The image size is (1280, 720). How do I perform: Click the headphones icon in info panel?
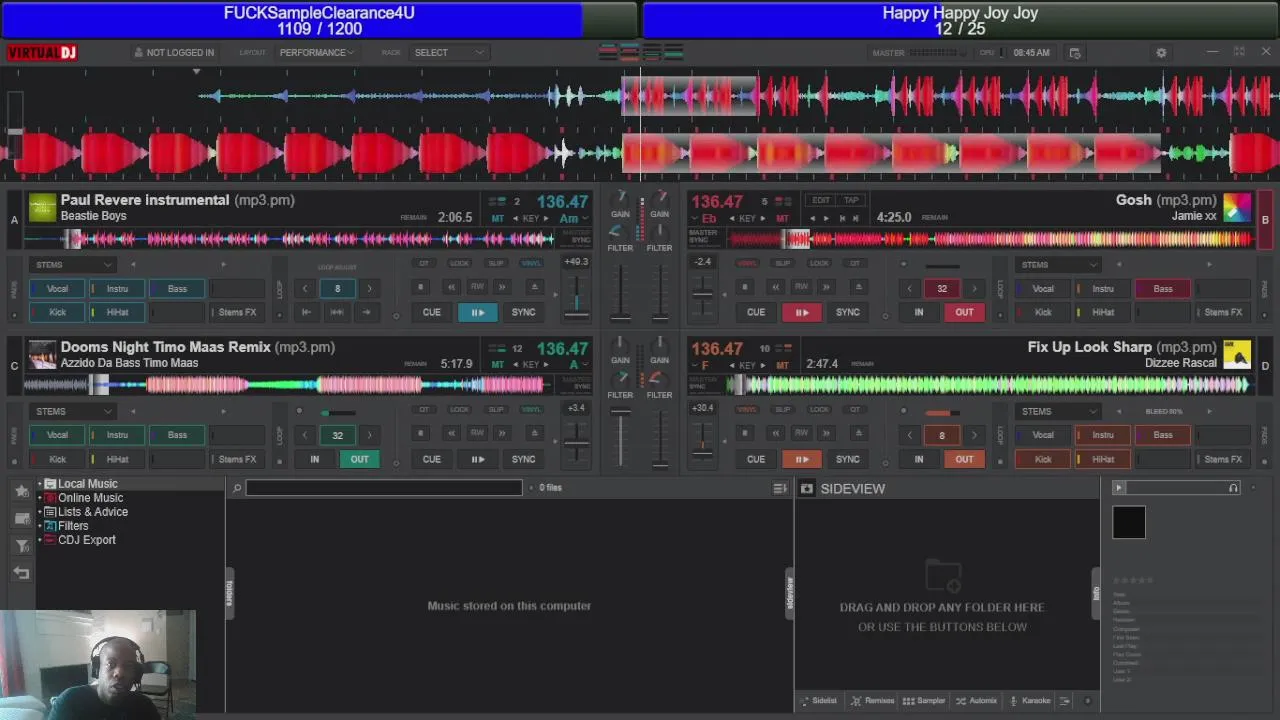1233,488
